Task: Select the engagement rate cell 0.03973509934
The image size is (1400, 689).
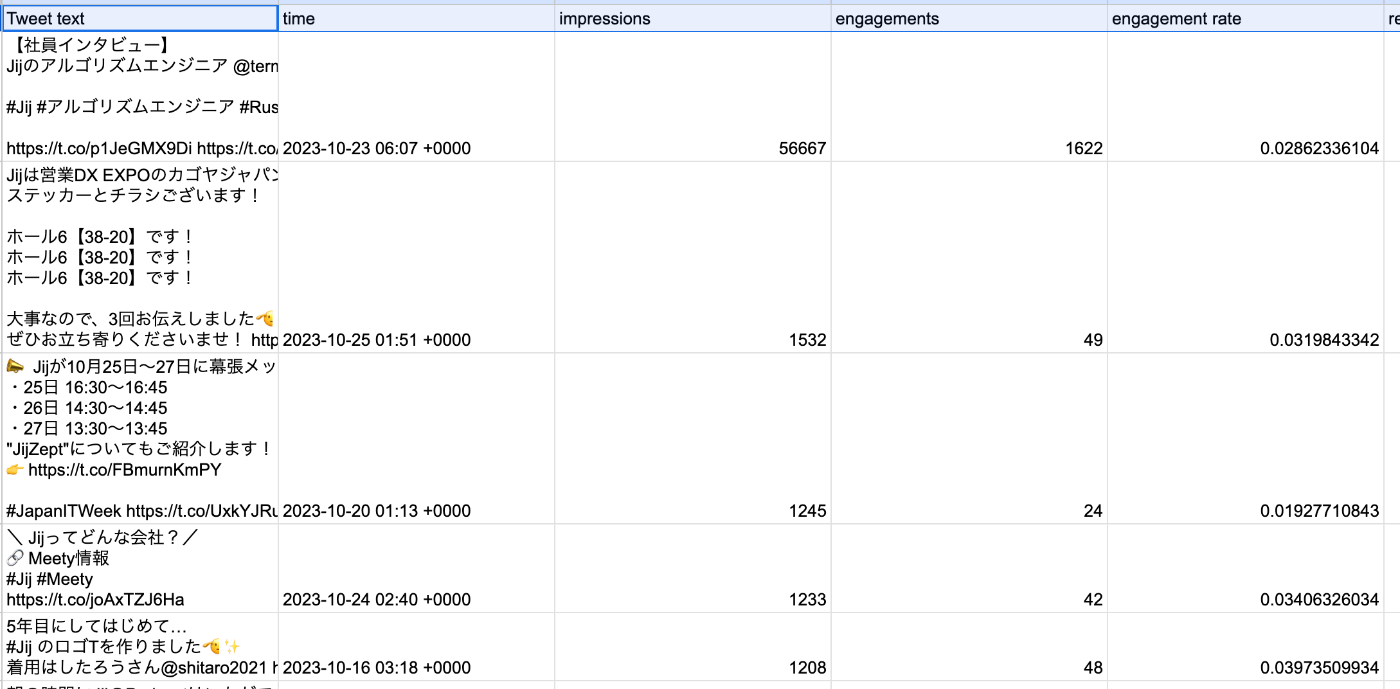Action: point(1245,647)
